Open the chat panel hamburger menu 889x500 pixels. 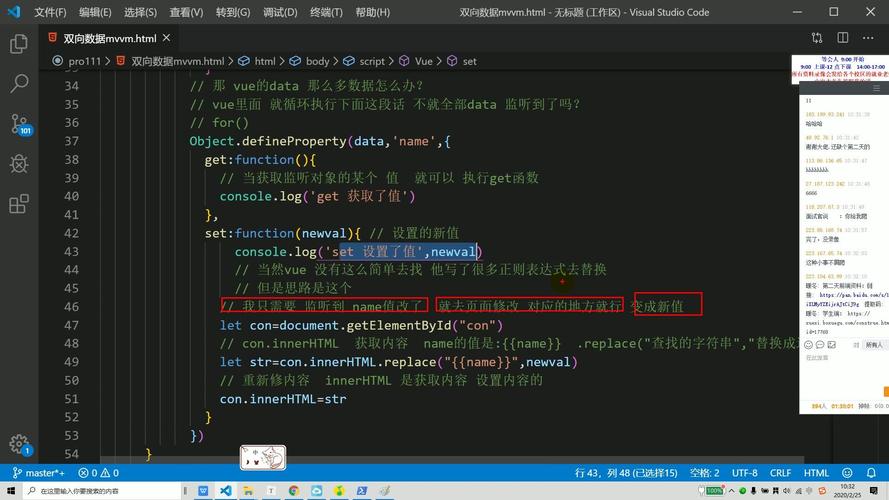[876, 88]
